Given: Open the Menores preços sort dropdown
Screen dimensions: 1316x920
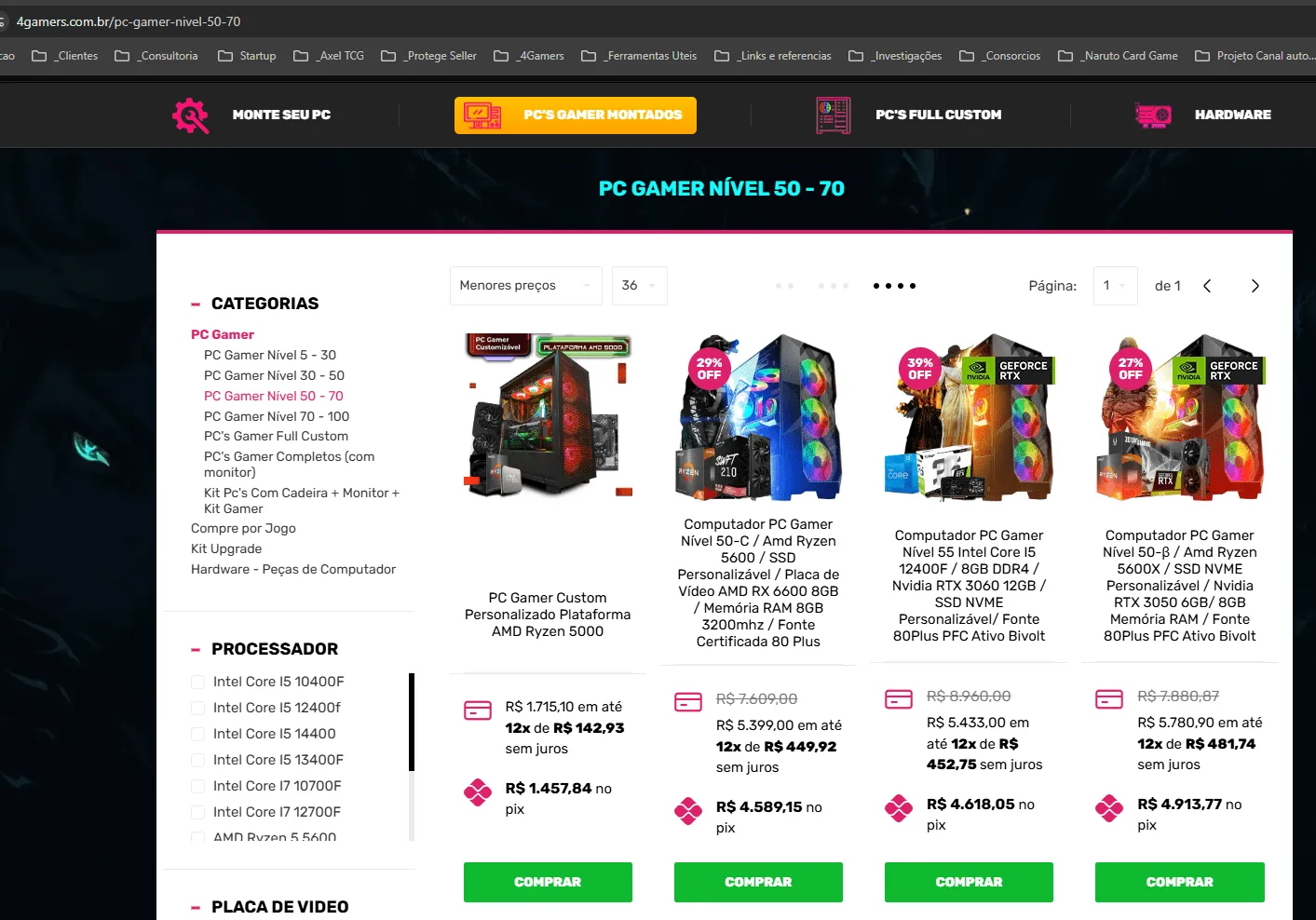Looking at the screenshot, I should 526,285.
